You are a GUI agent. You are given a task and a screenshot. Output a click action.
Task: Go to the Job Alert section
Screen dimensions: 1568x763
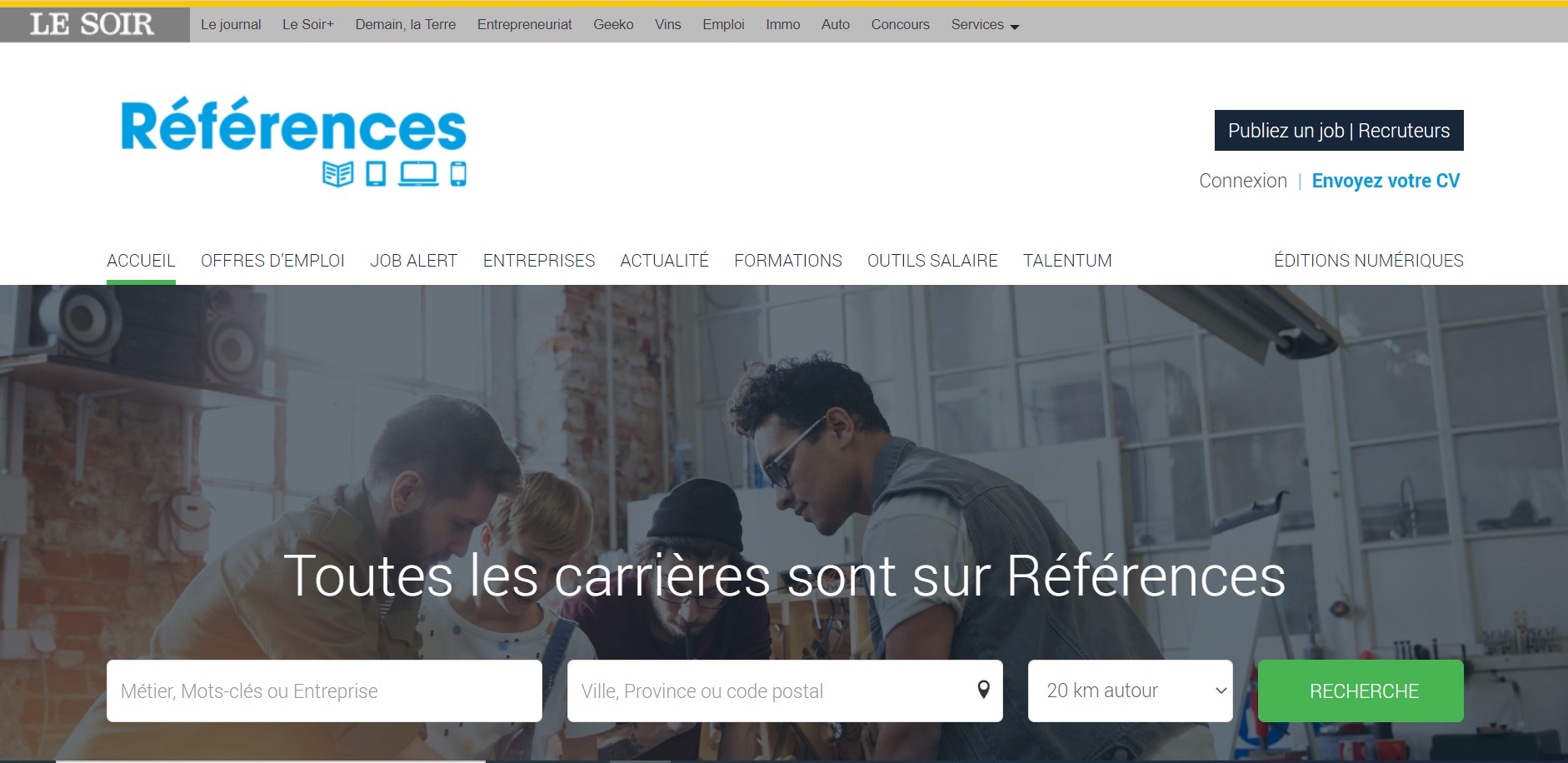[414, 261]
